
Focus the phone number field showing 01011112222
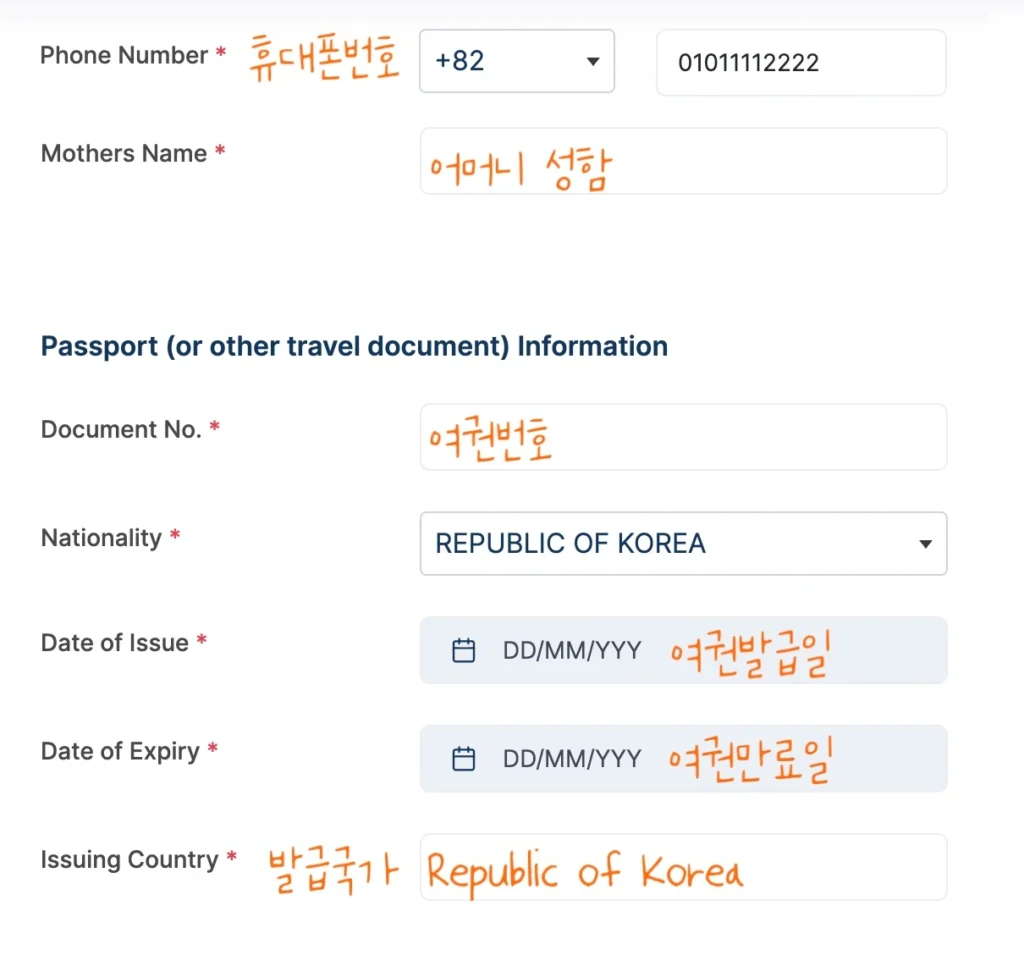800,63
